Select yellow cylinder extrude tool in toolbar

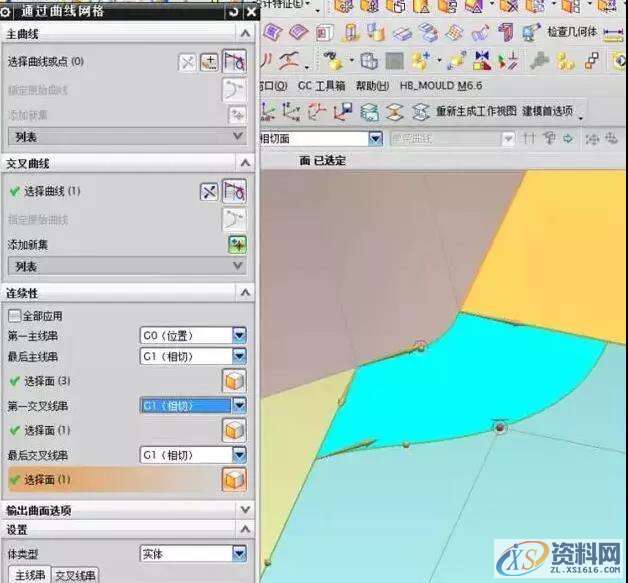pyautogui.click(x=350, y=32)
